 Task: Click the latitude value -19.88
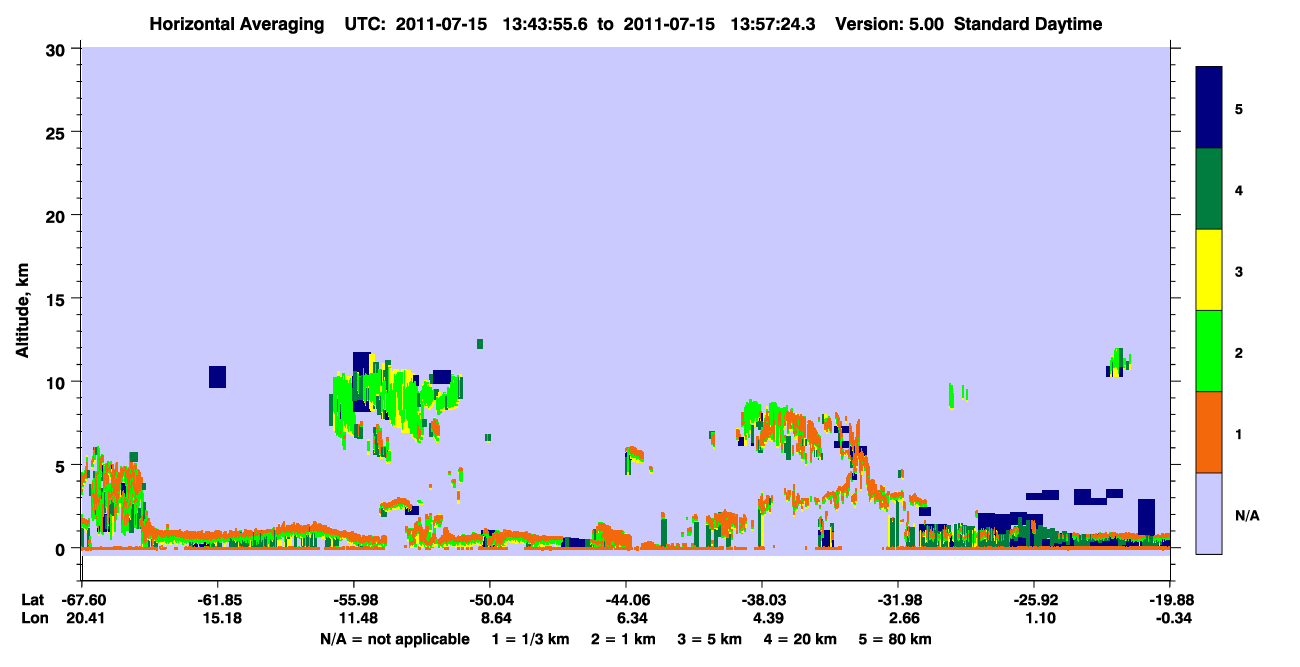pyautogui.click(x=1170, y=600)
